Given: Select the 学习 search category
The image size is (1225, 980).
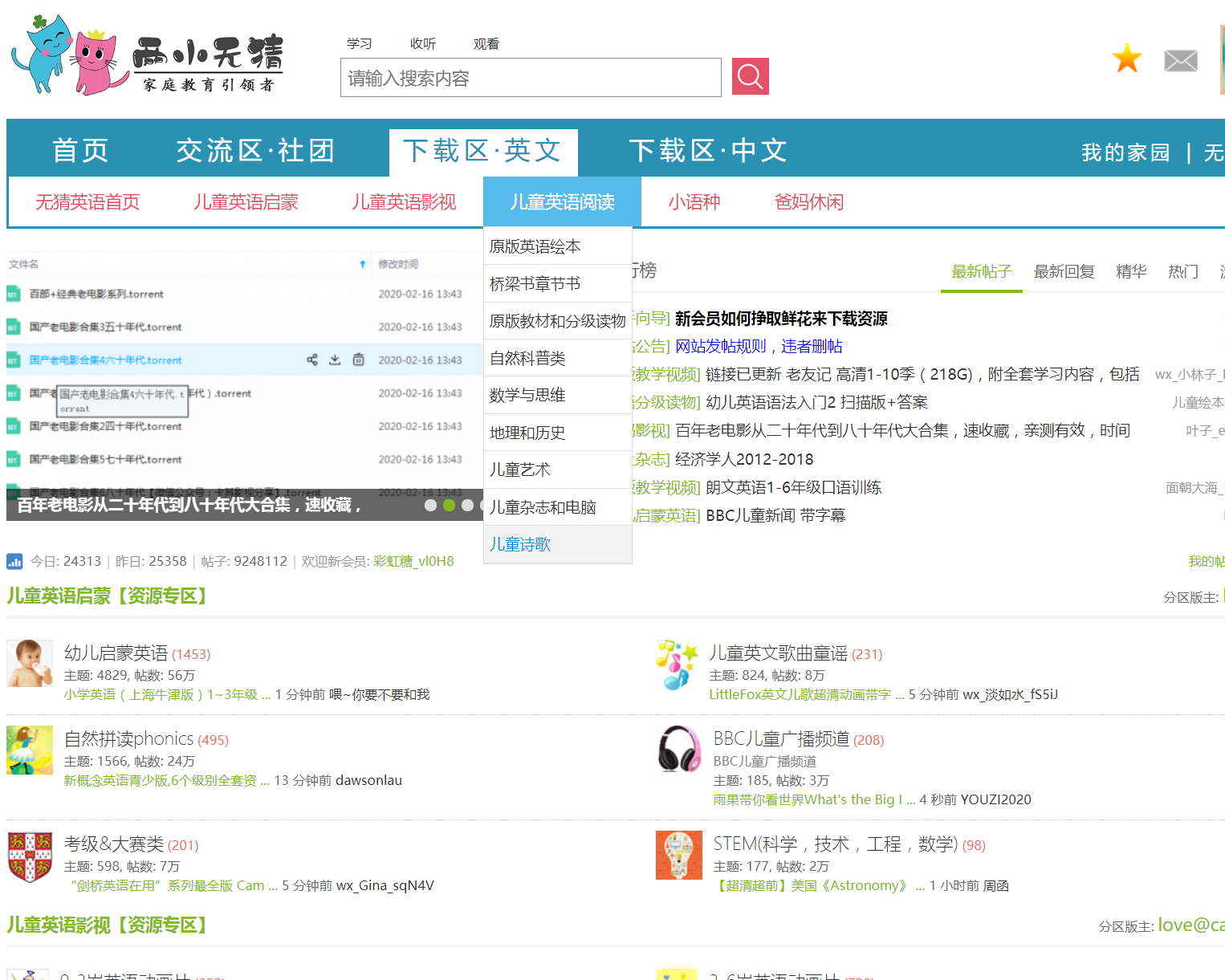Looking at the screenshot, I should (359, 43).
